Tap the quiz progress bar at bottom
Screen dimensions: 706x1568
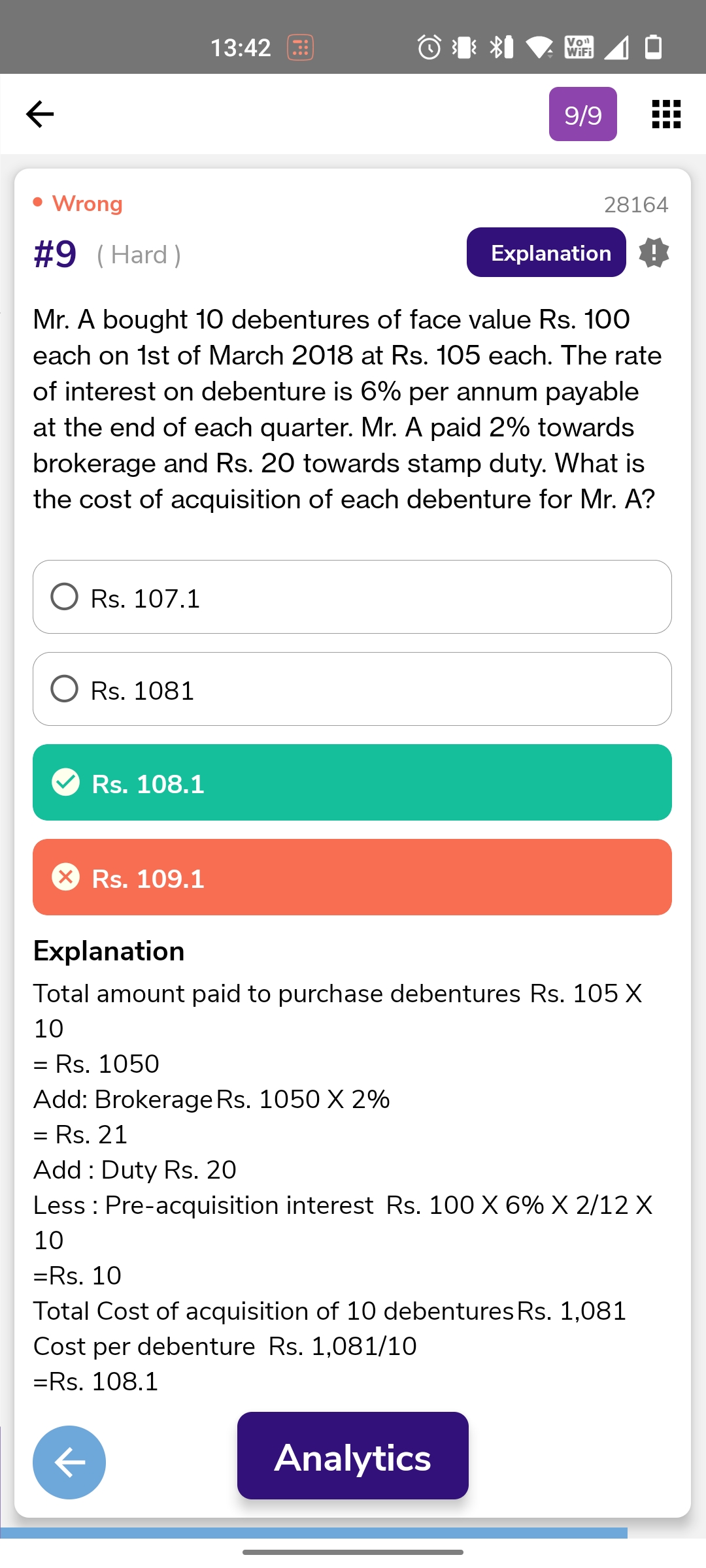click(314, 1533)
